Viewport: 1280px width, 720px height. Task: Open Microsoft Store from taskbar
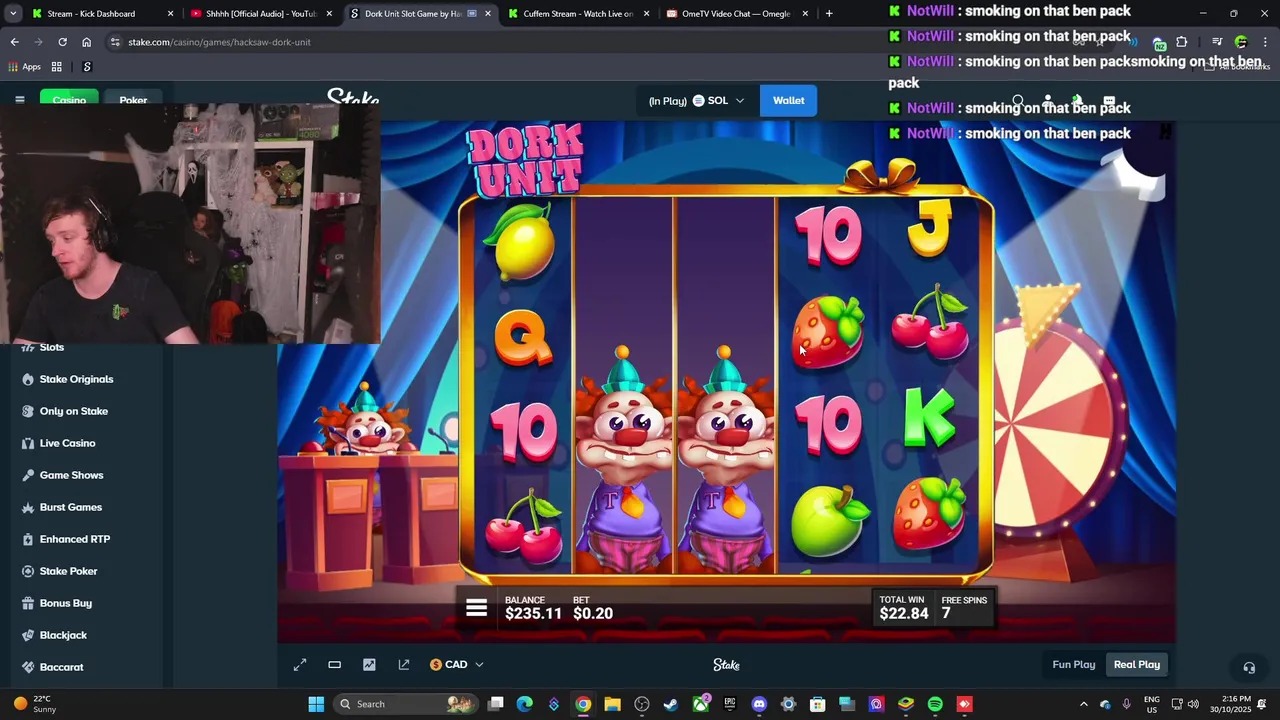coord(817,704)
